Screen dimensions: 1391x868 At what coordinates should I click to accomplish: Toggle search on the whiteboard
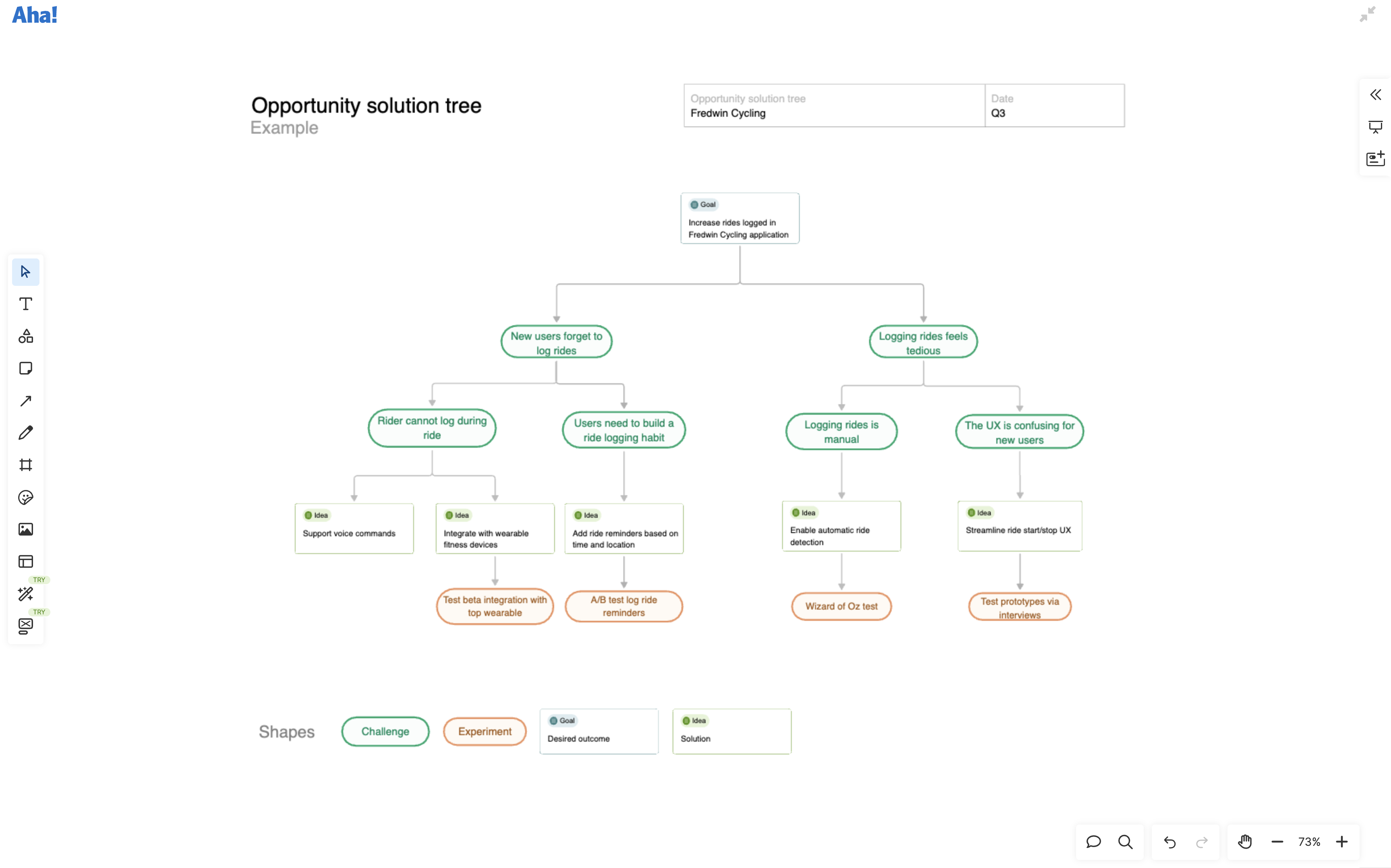(1125, 841)
